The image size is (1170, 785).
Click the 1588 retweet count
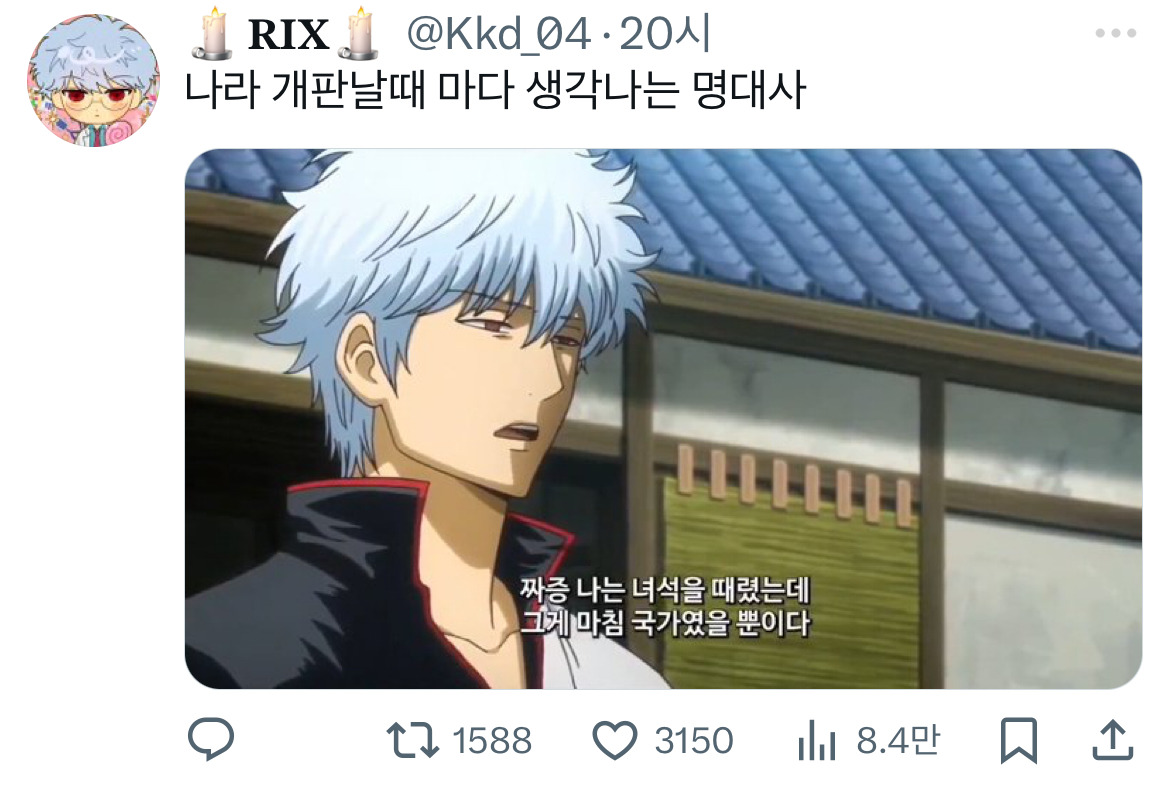point(492,741)
